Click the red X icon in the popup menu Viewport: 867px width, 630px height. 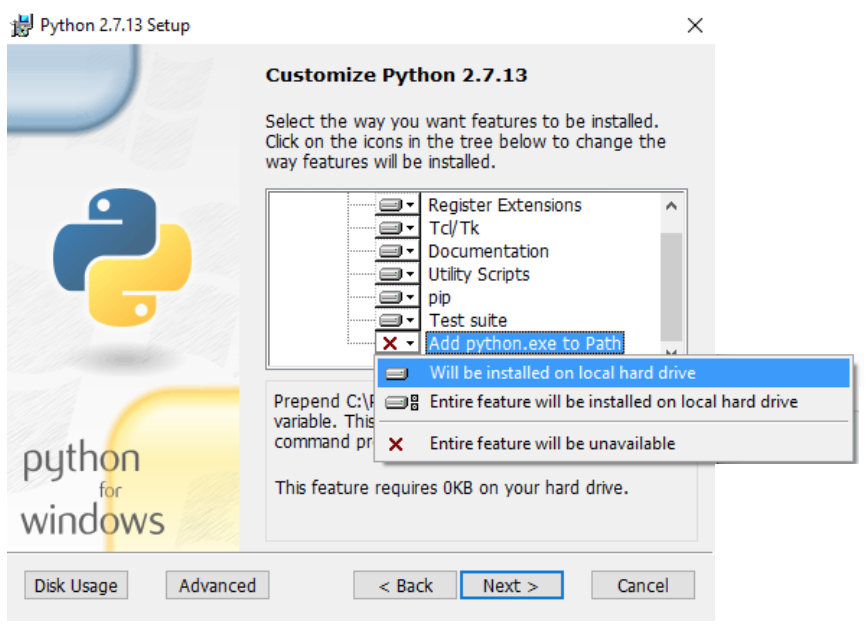[x=396, y=443]
